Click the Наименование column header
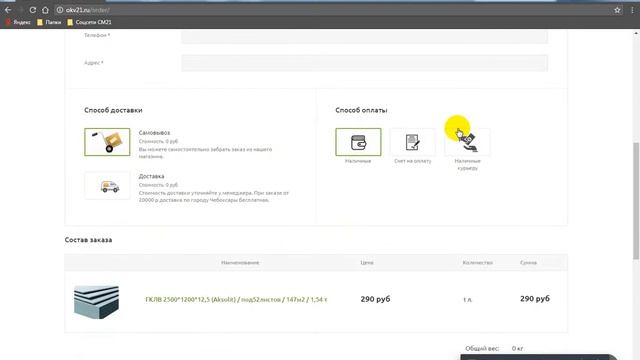 tap(240, 262)
